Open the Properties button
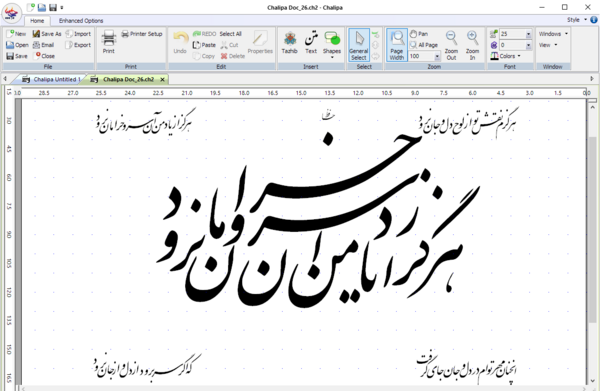Image resolution: width=600 pixels, height=391 pixels. click(260, 42)
